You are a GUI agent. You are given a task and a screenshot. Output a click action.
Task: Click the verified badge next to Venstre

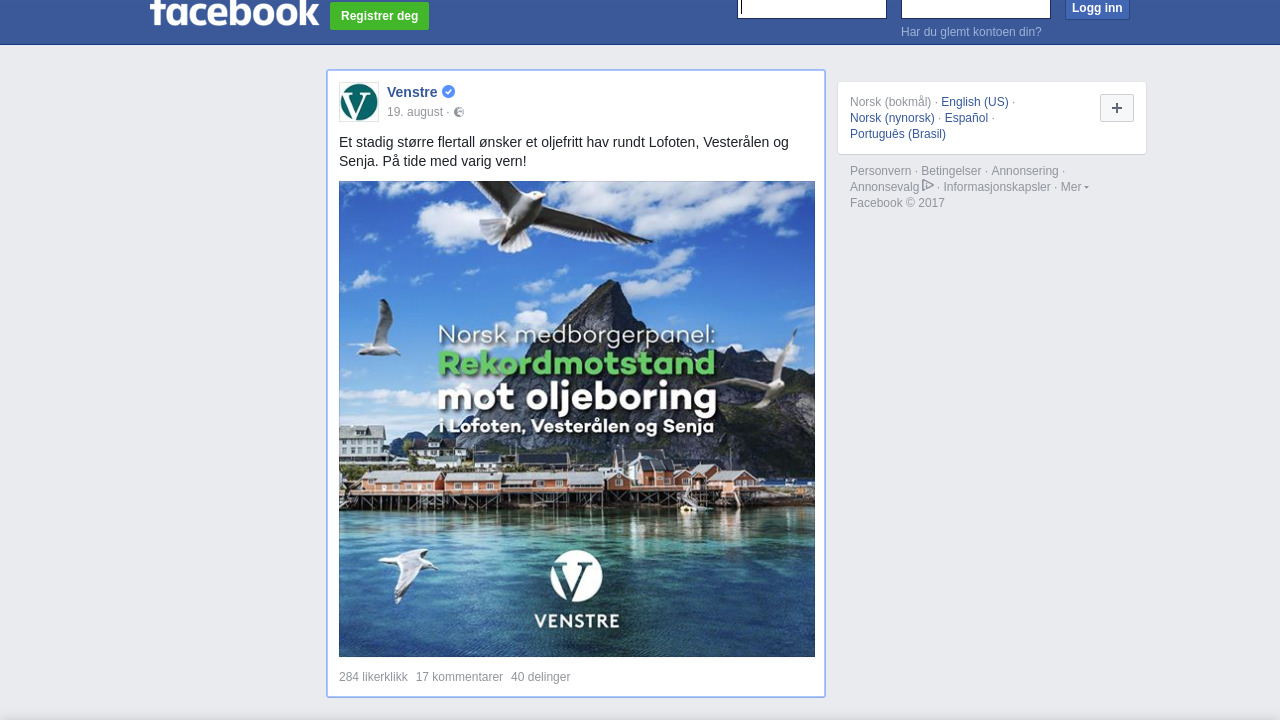click(x=448, y=92)
